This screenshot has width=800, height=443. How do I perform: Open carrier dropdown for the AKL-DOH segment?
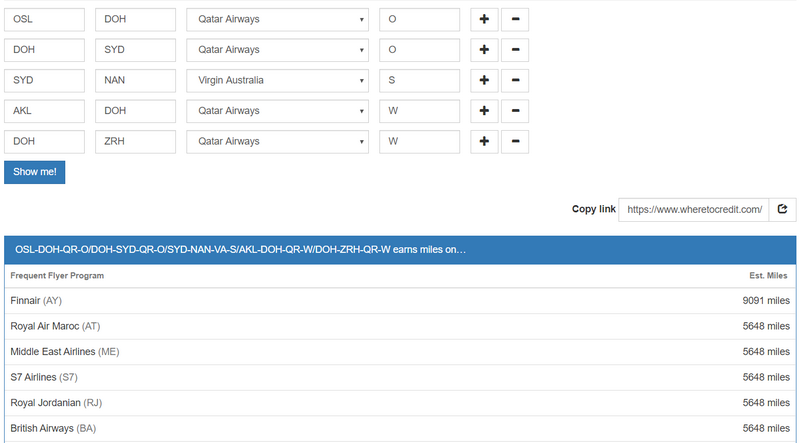(277, 111)
